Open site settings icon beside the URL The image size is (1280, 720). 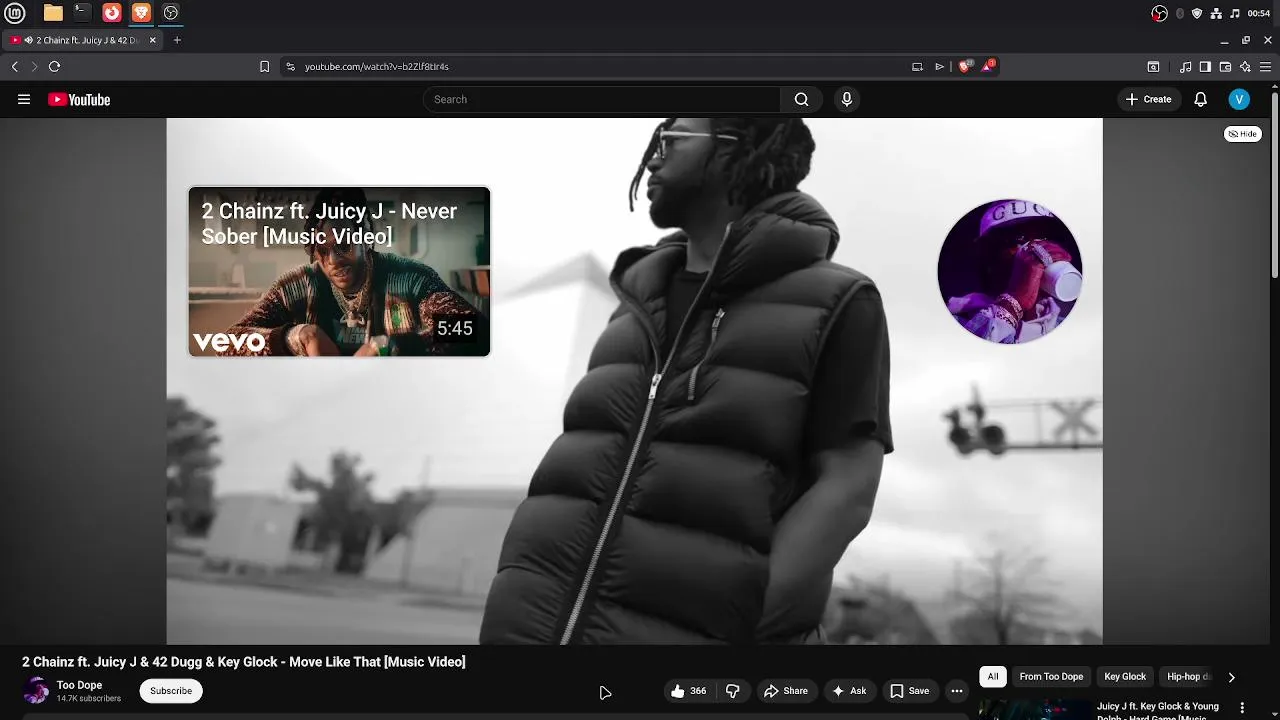[x=290, y=67]
